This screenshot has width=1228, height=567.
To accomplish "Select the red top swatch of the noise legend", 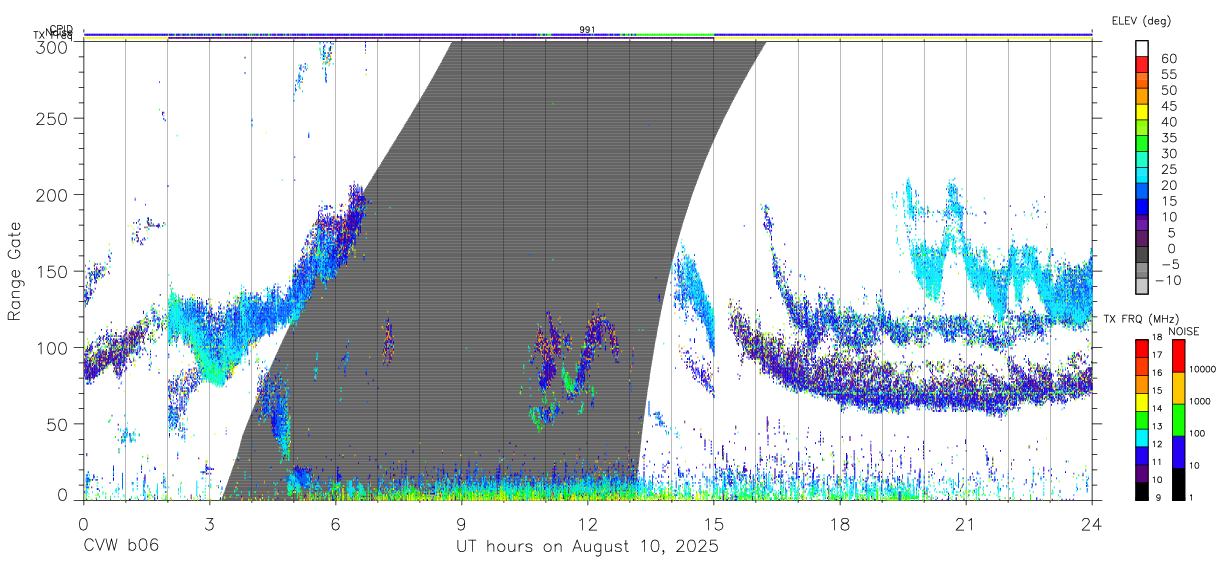I will tap(1179, 356).
